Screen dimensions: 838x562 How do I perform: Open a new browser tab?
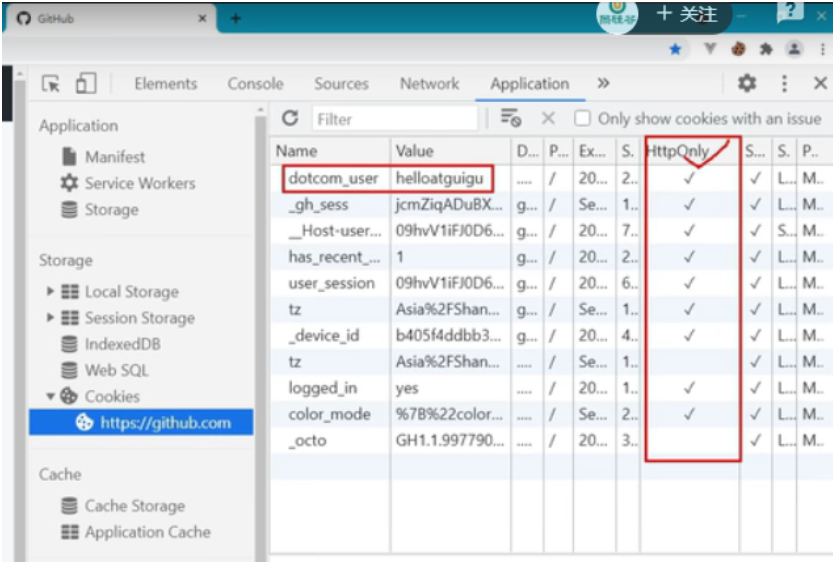point(236,18)
